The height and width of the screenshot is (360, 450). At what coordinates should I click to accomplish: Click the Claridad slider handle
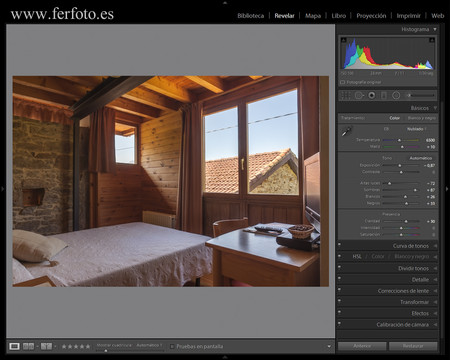pos(406,221)
